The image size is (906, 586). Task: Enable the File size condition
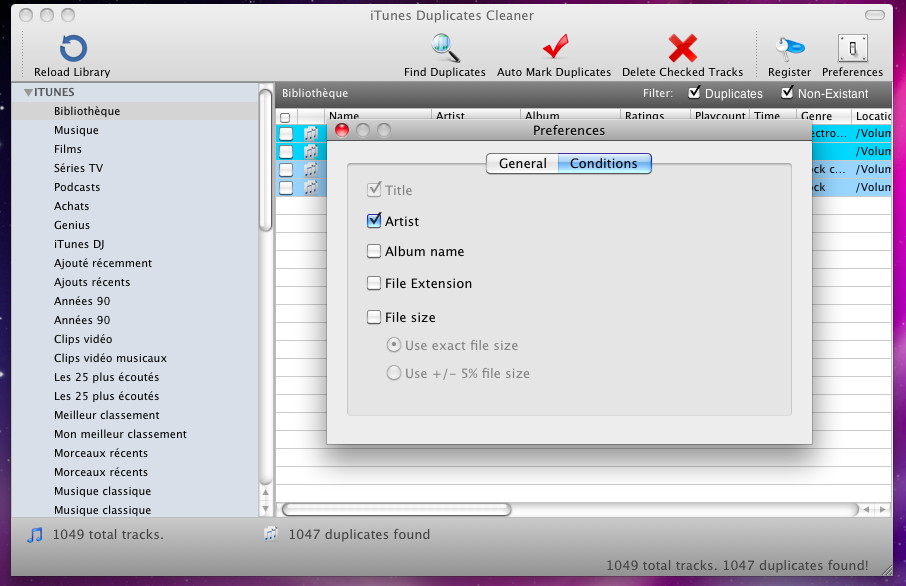(374, 317)
